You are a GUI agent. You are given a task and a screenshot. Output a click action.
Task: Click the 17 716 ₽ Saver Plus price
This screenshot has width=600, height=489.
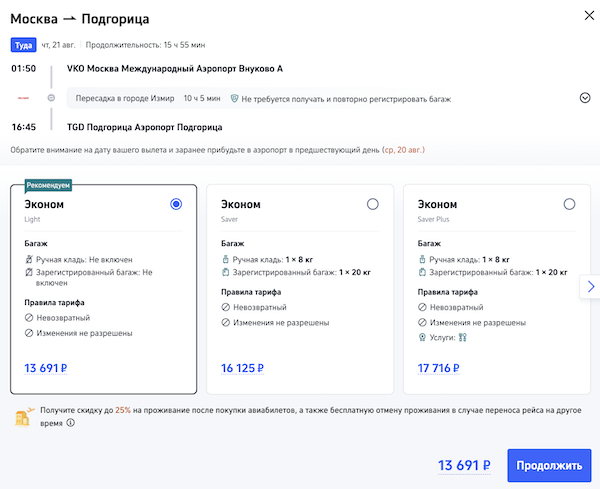pos(439,368)
